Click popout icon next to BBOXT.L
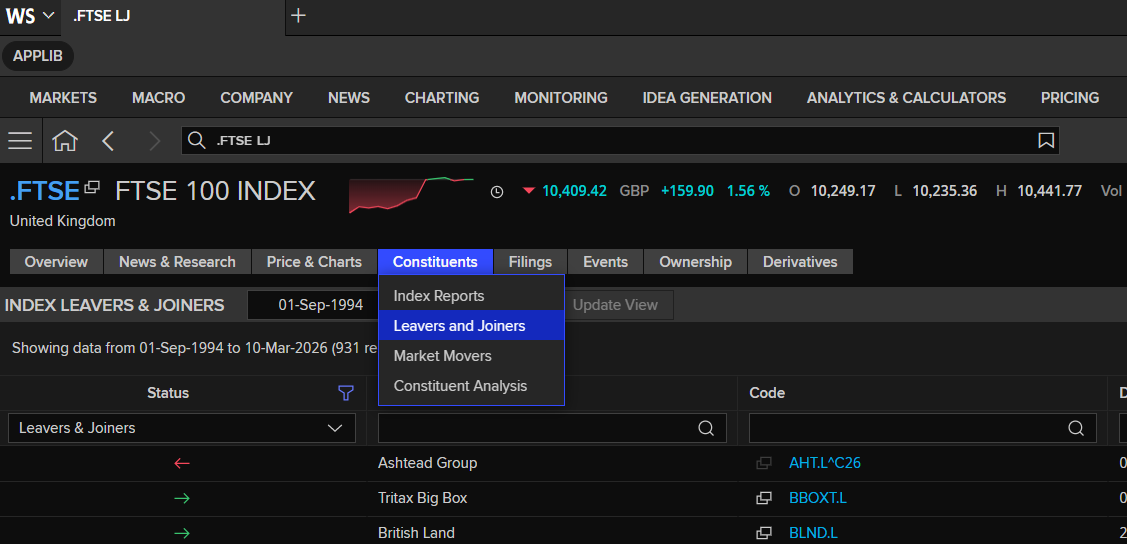 pos(763,498)
